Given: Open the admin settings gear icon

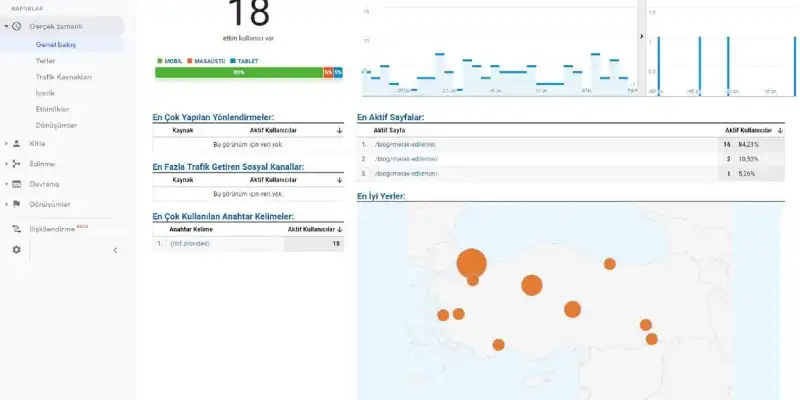Looking at the screenshot, I should [x=16, y=250].
